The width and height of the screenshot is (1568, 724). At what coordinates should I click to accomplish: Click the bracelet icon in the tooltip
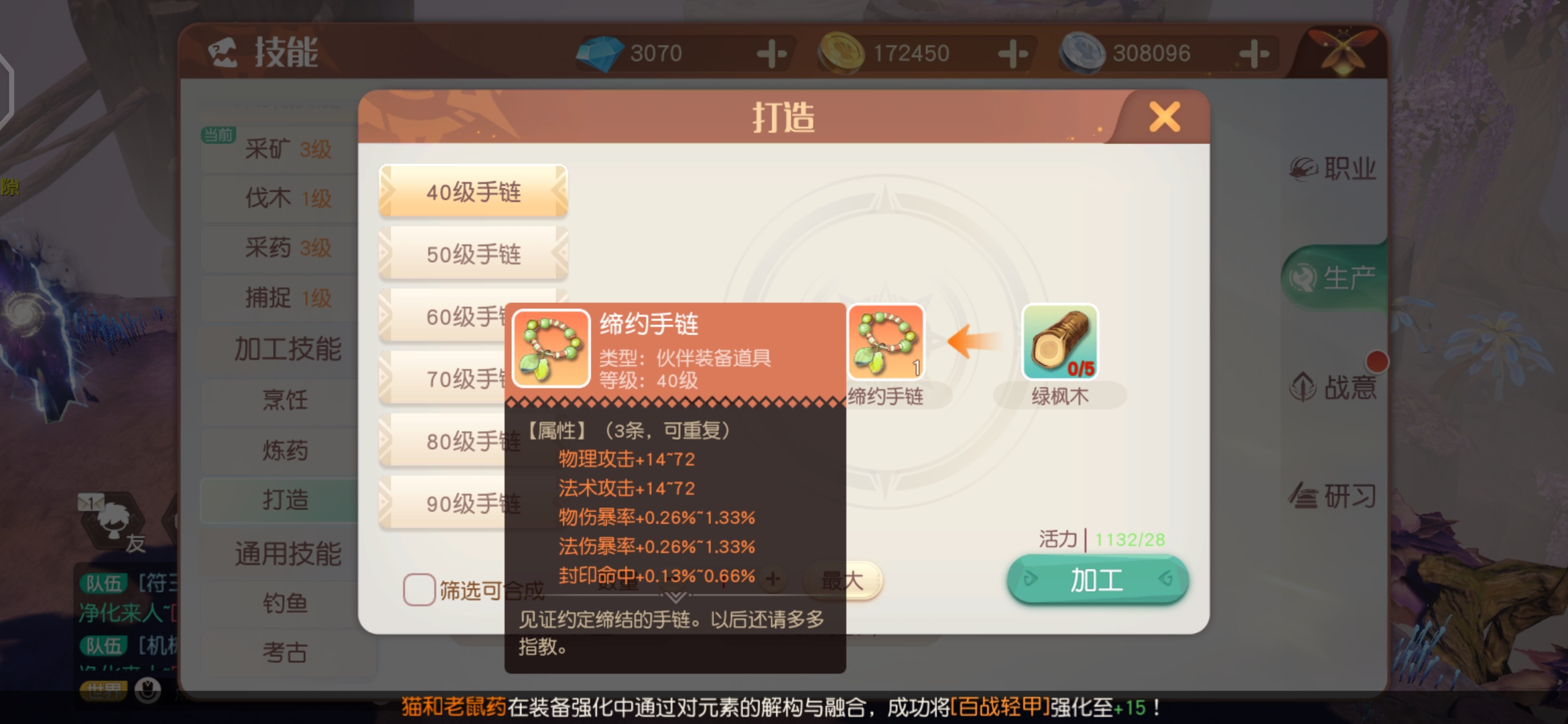551,348
